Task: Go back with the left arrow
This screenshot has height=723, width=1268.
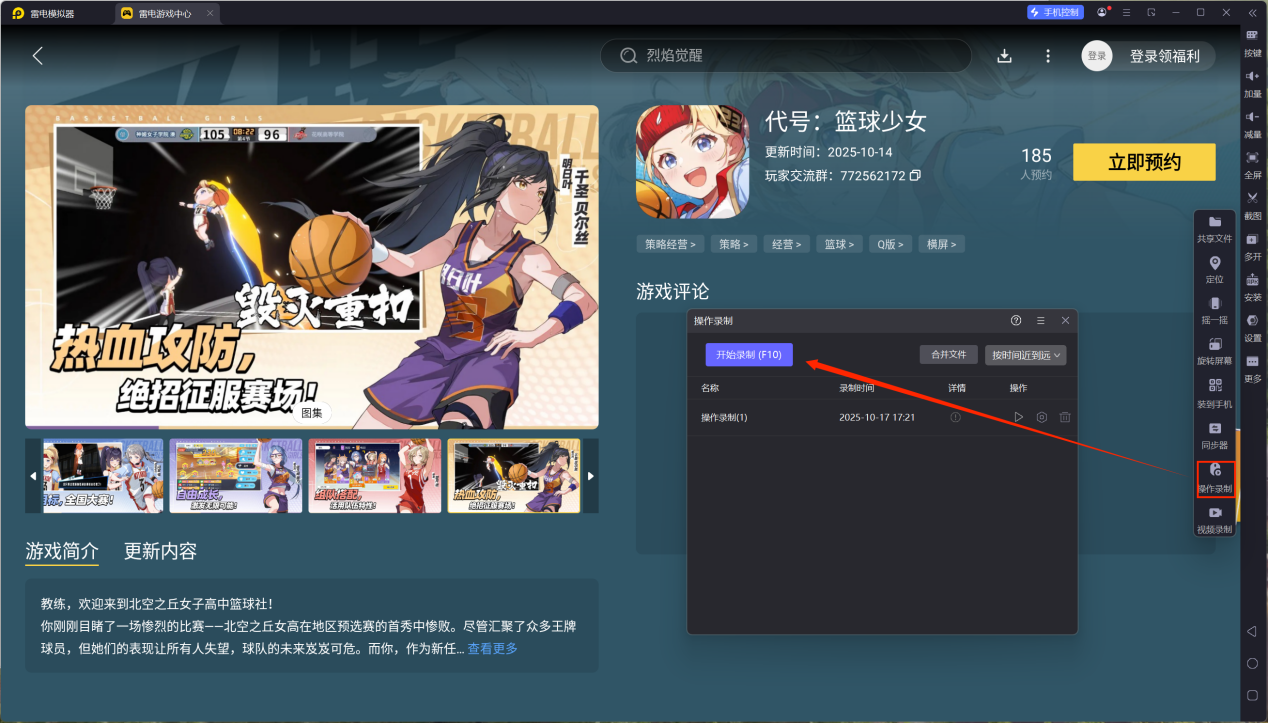Action: point(38,56)
